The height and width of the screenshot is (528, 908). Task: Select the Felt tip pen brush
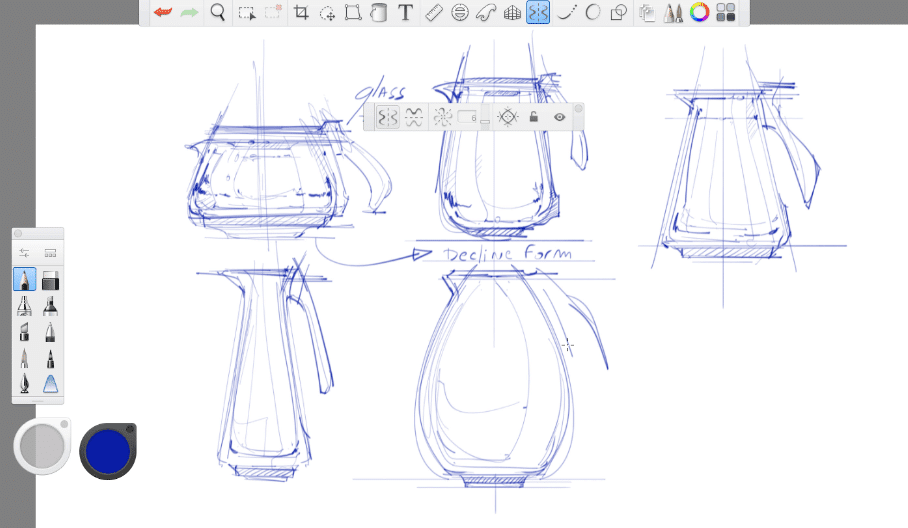click(x=50, y=358)
